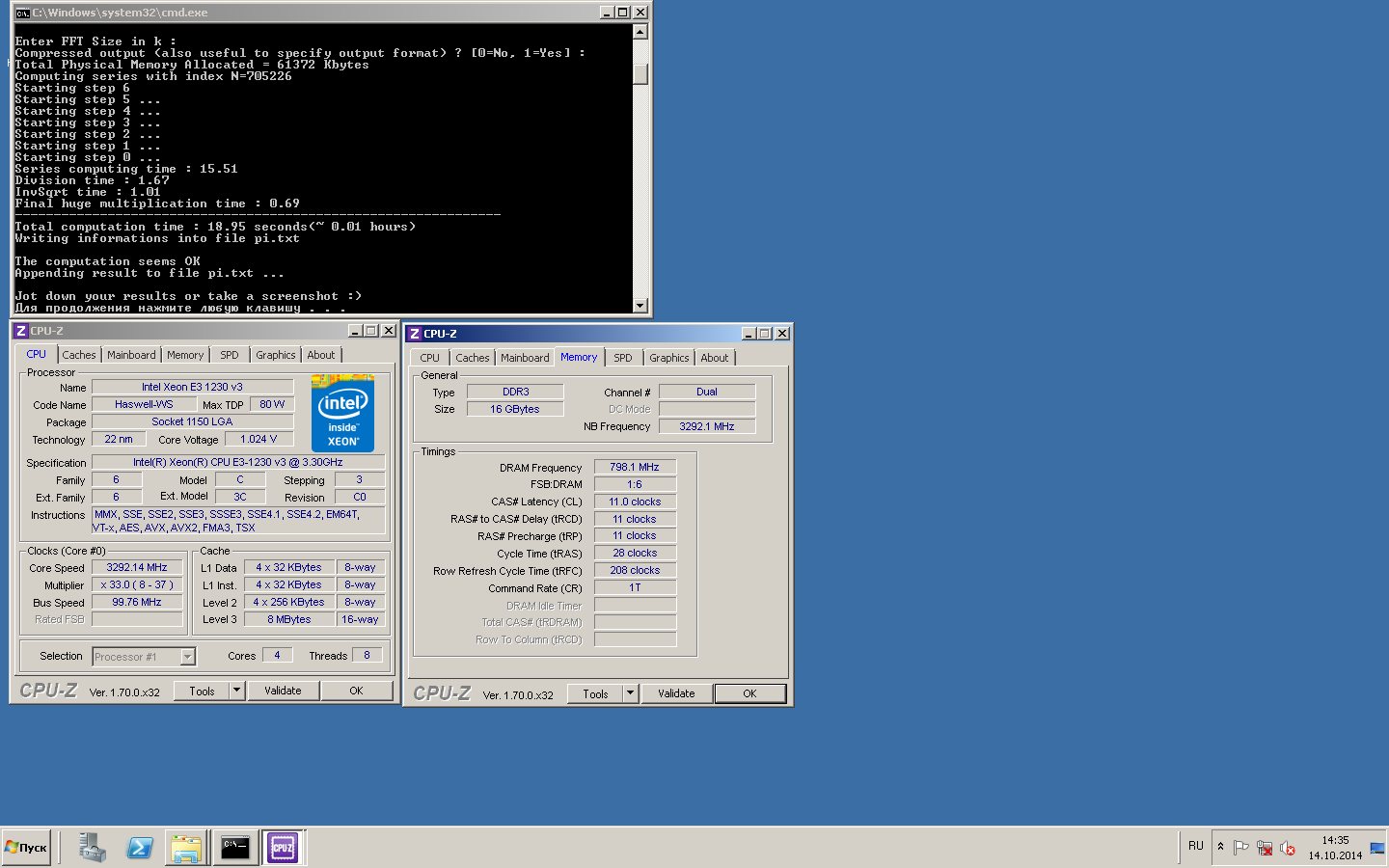
Task: Open Windows Explorer folder icon on taskbar
Action: (x=186, y=848)
